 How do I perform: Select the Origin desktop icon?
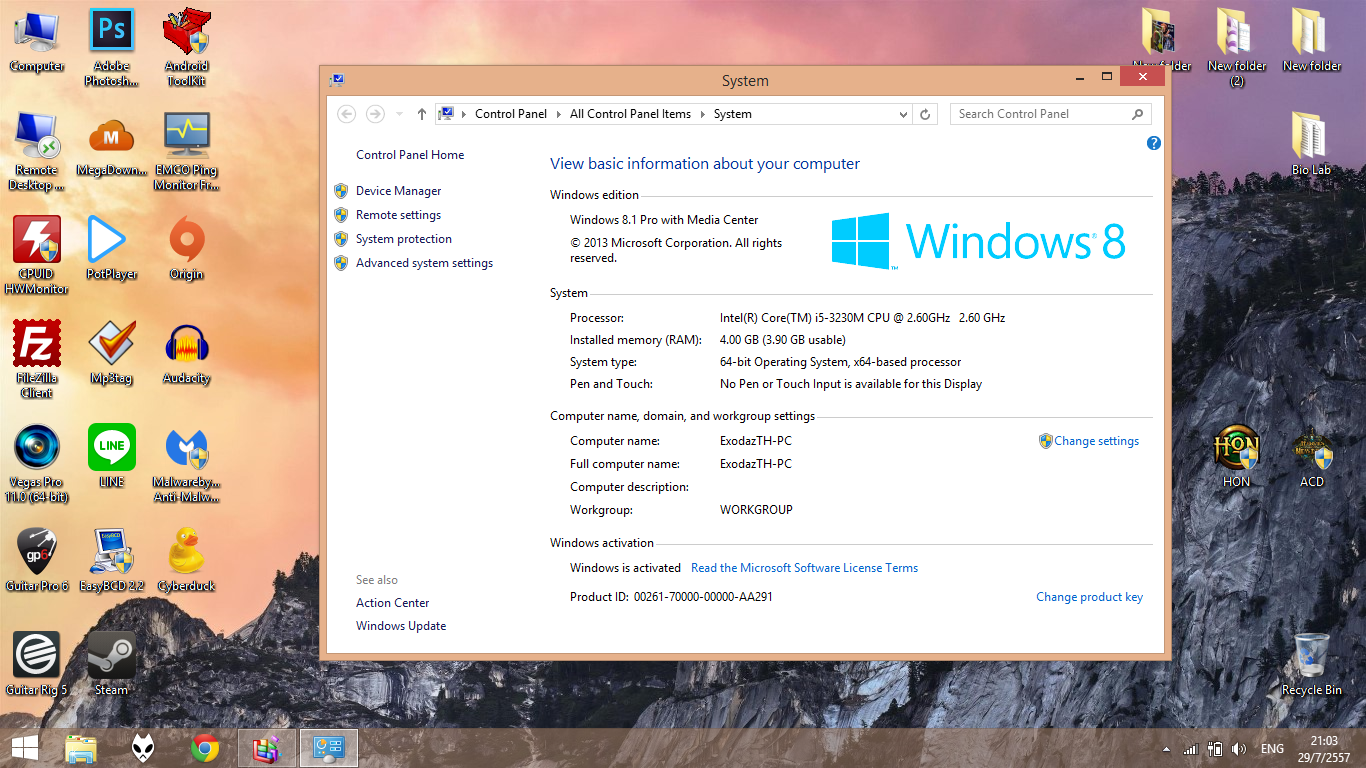click(x=187, y=248)
